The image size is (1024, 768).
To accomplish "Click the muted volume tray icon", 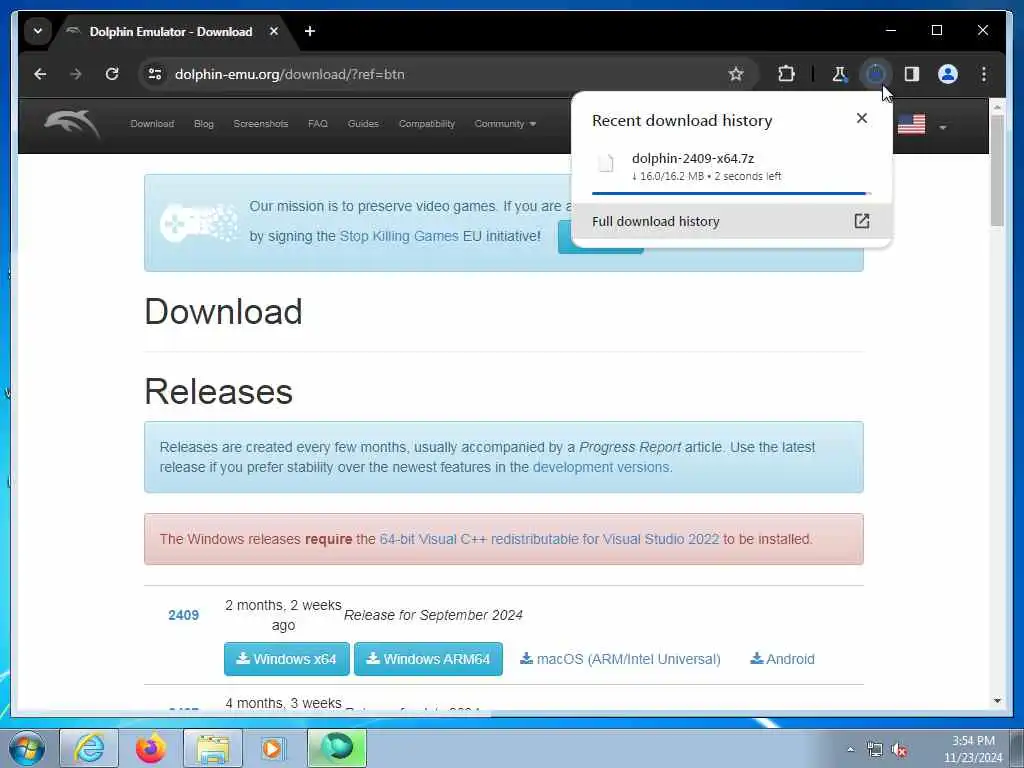I will tap(899, 750).
